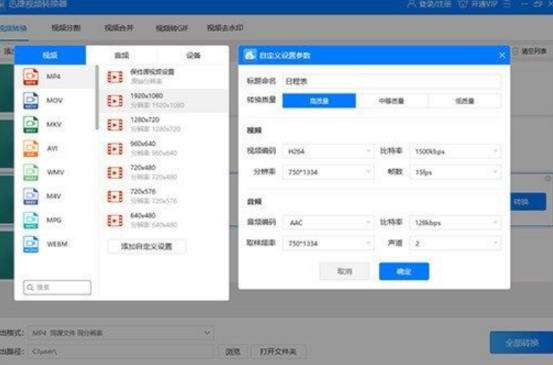Image resolution: width=553 pixels, height=365 pixels.
Task: Click the open folder button
Action: point(278,352)
